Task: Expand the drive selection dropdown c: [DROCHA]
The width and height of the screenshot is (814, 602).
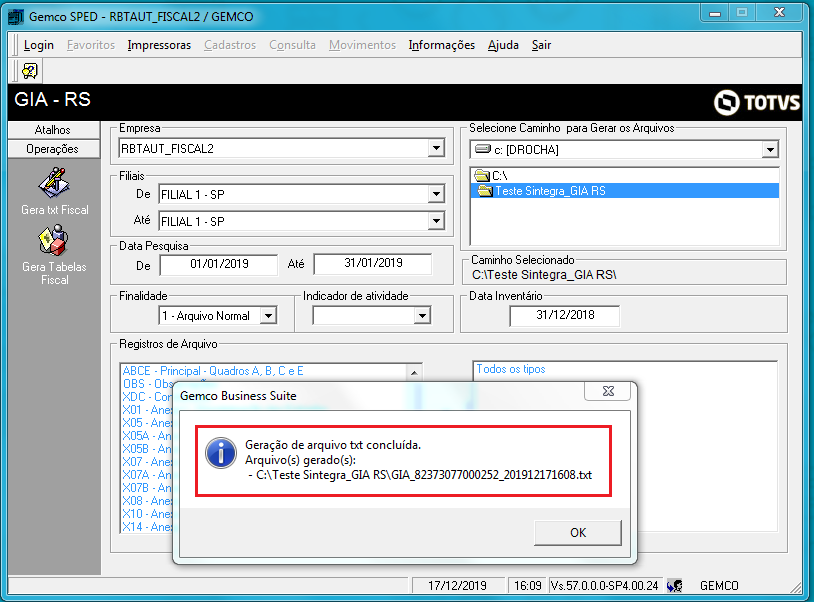Action: 770,150
